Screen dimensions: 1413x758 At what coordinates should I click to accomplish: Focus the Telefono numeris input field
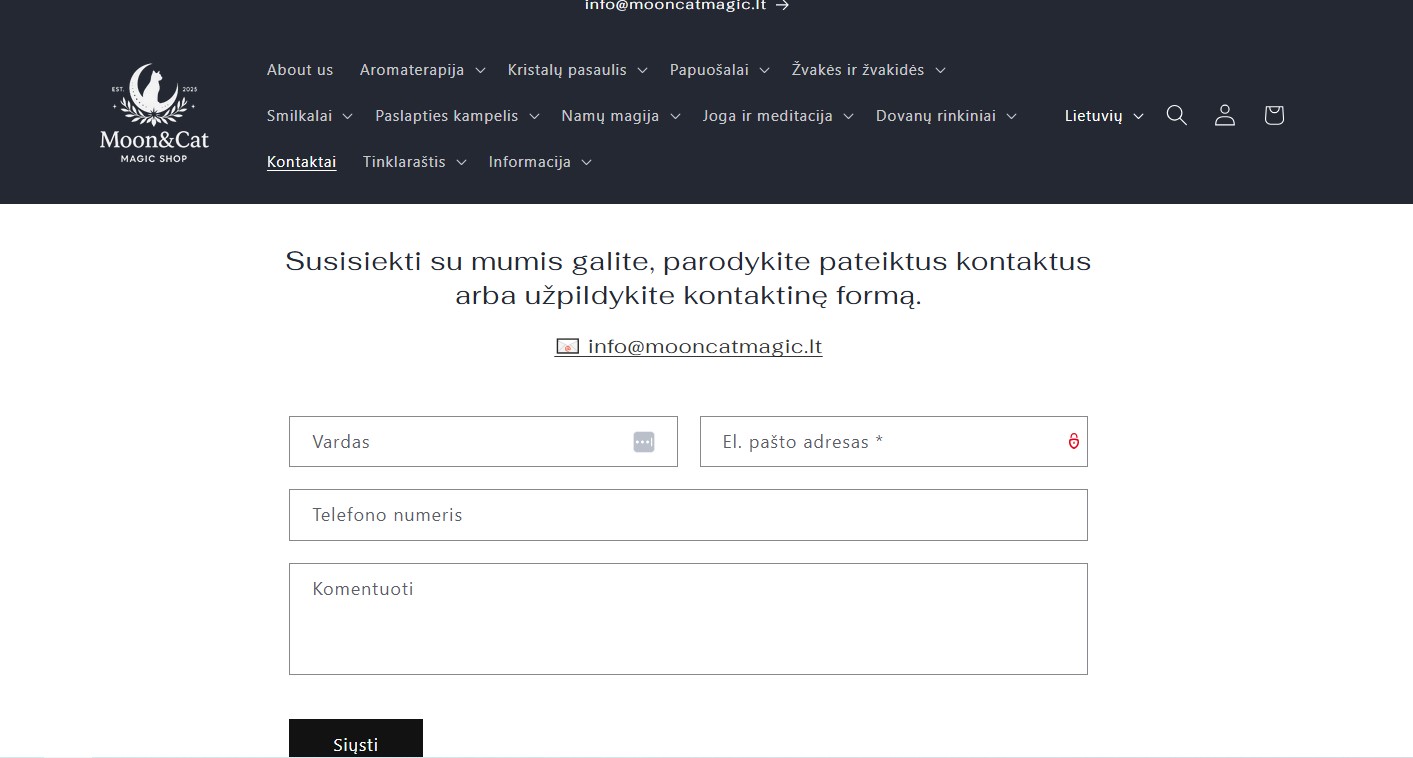pos(688,515)
